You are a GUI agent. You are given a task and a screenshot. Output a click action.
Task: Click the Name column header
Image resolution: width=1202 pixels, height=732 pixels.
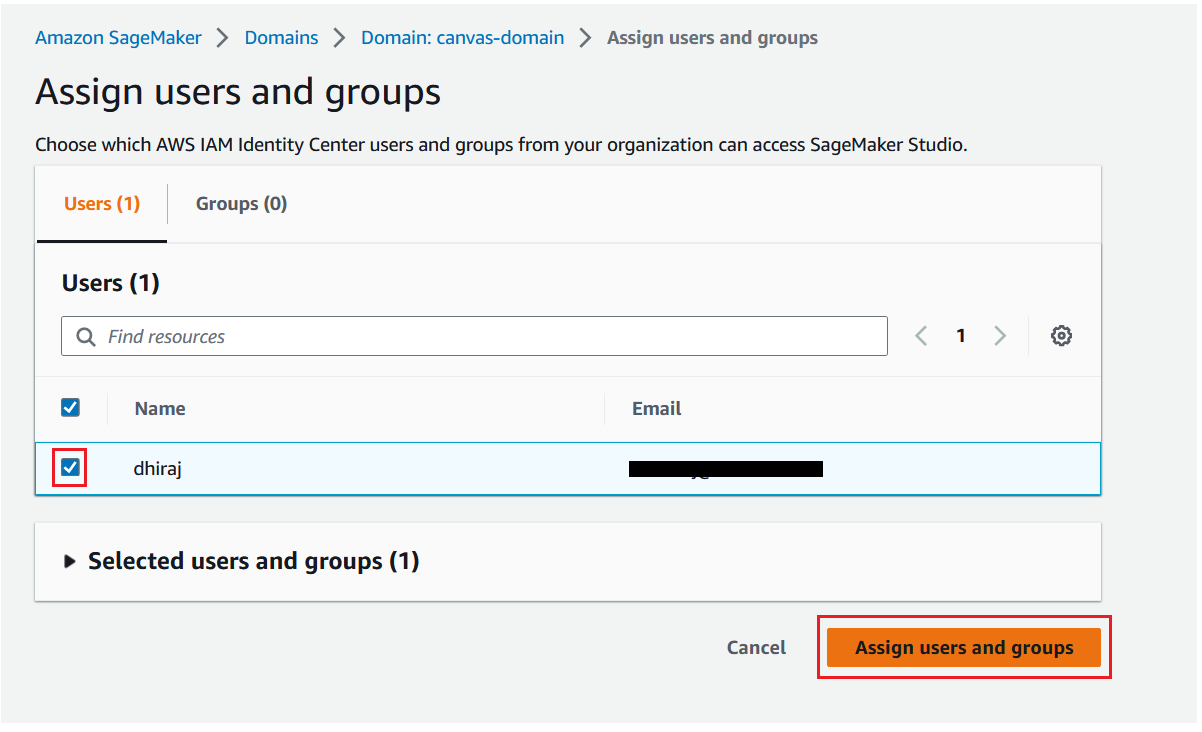coord(160,408)
